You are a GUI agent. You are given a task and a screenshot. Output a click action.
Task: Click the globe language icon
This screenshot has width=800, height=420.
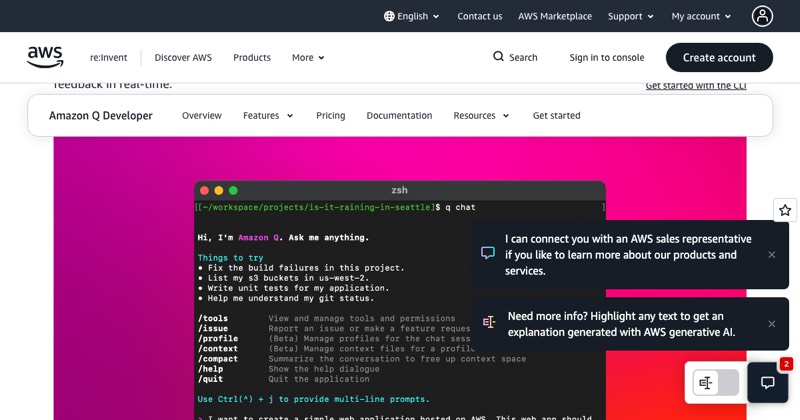point(389,16)
